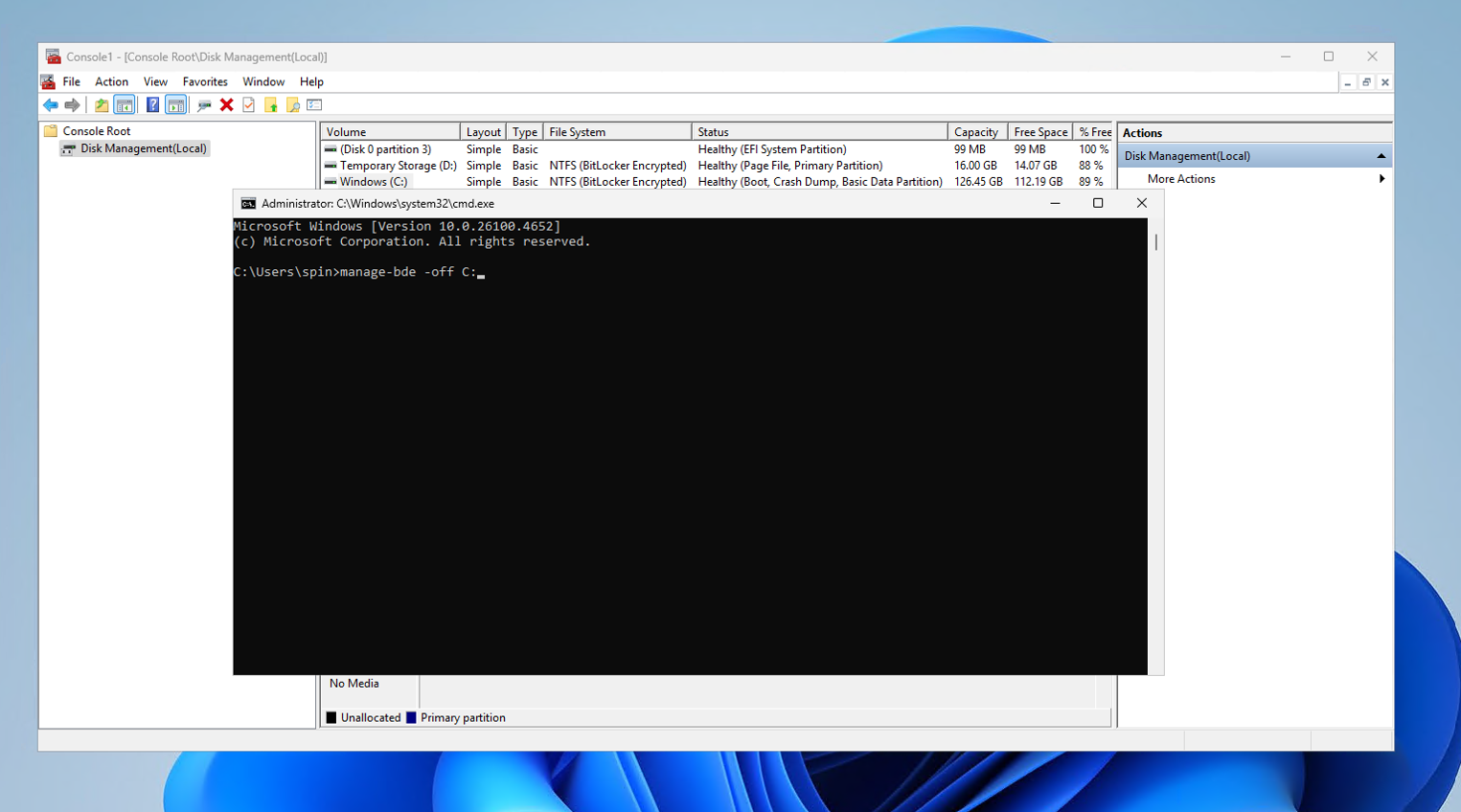Screen dimensions: 1461x812
Task: Click the command prompt window scrollbar
Action: point(1154,242)
